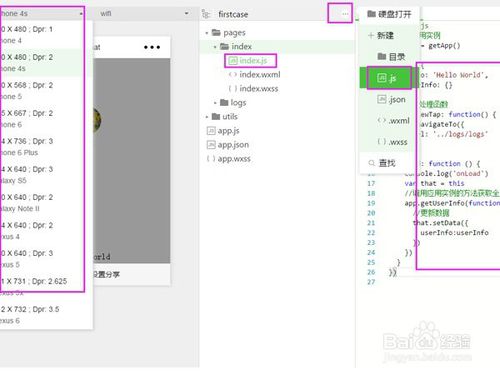This screenshot has height=375, width=500.
Task: Click the folder icon beside 硬盘打开
Action: pos(371,14)
